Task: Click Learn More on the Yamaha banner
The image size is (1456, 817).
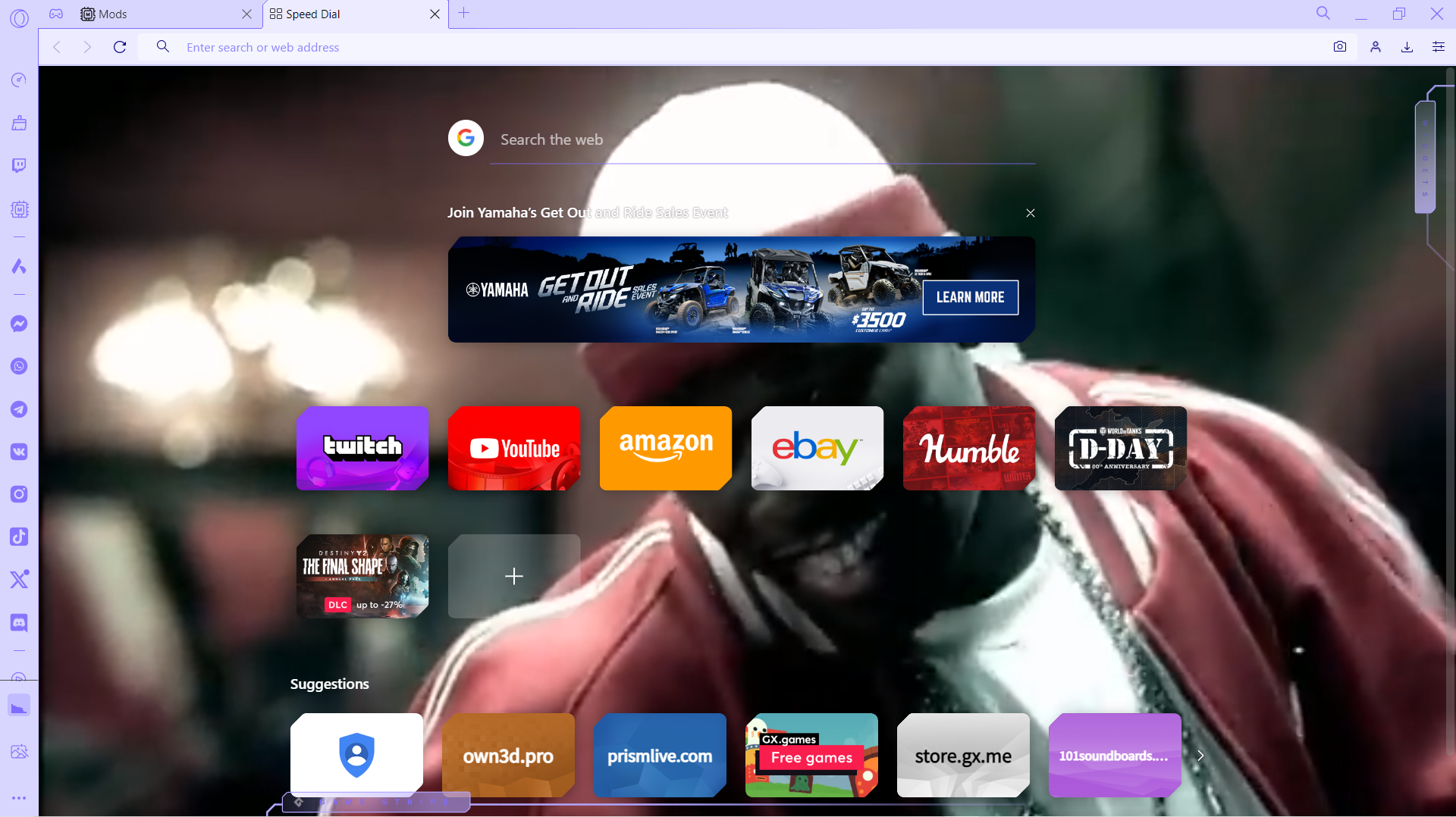Action: coord(970,297)
